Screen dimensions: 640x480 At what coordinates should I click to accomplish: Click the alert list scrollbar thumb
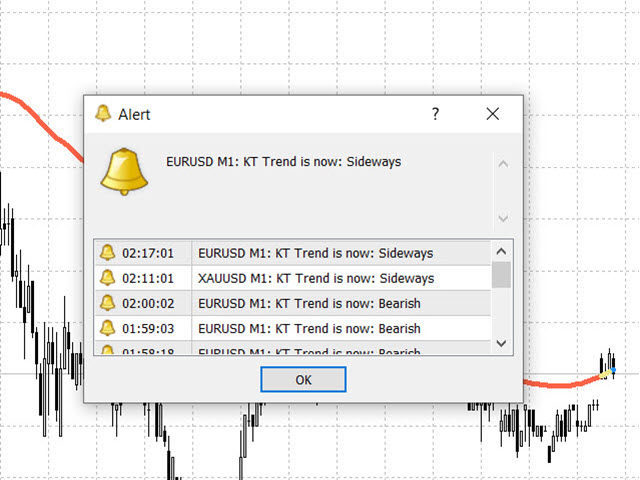[x=501, y=275]
